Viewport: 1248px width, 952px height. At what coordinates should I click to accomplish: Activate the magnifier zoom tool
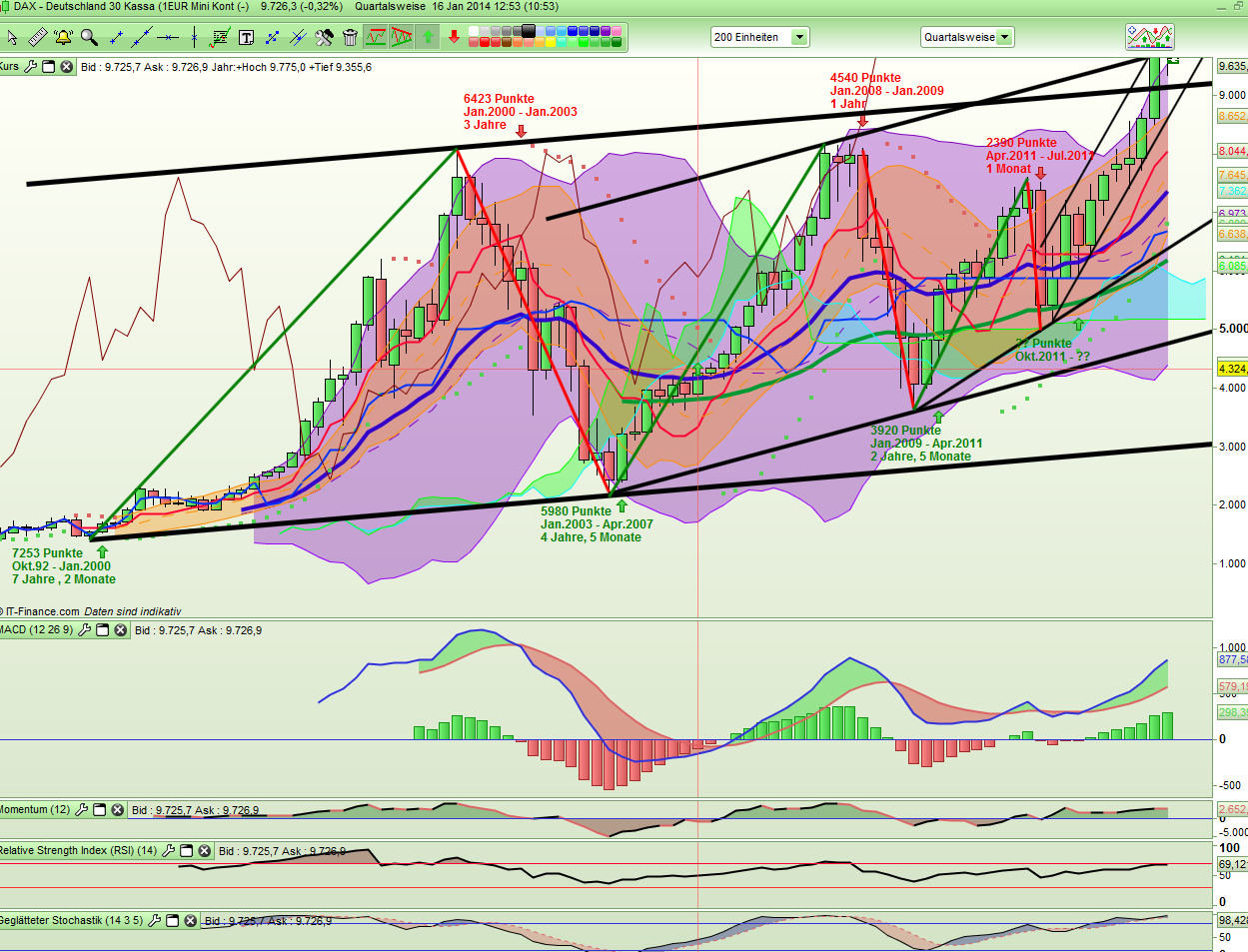[89, 37]
